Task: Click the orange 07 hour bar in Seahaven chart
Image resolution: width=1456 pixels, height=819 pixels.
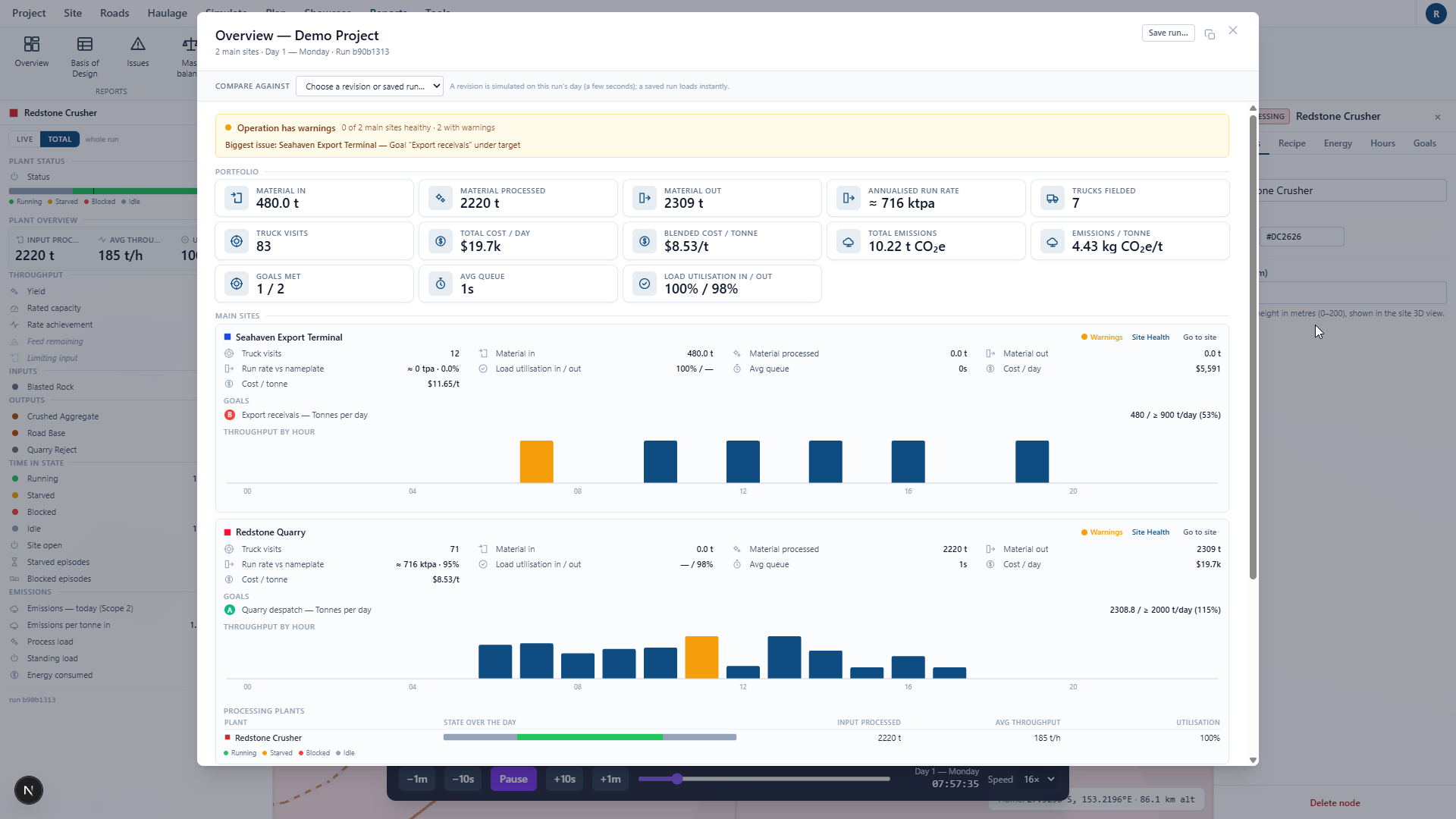Action: pyautogui.click(x=536, y=462)
